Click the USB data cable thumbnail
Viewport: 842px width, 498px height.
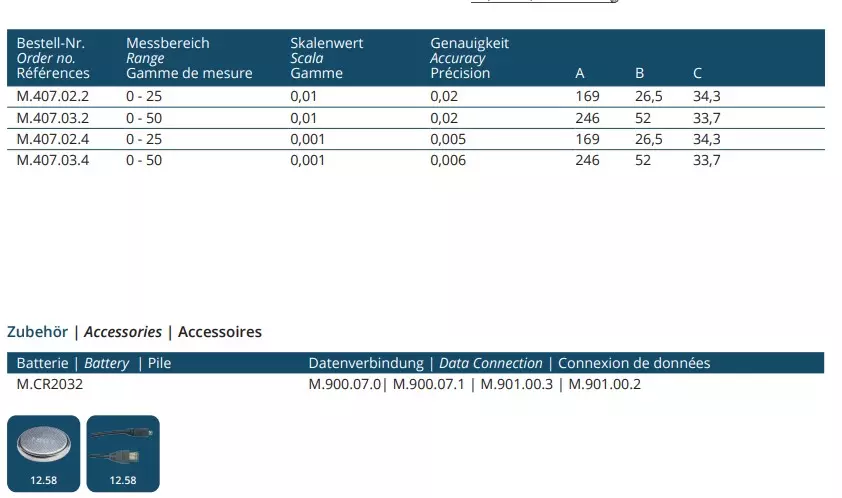pyautogui.click(x=123, y=445)
